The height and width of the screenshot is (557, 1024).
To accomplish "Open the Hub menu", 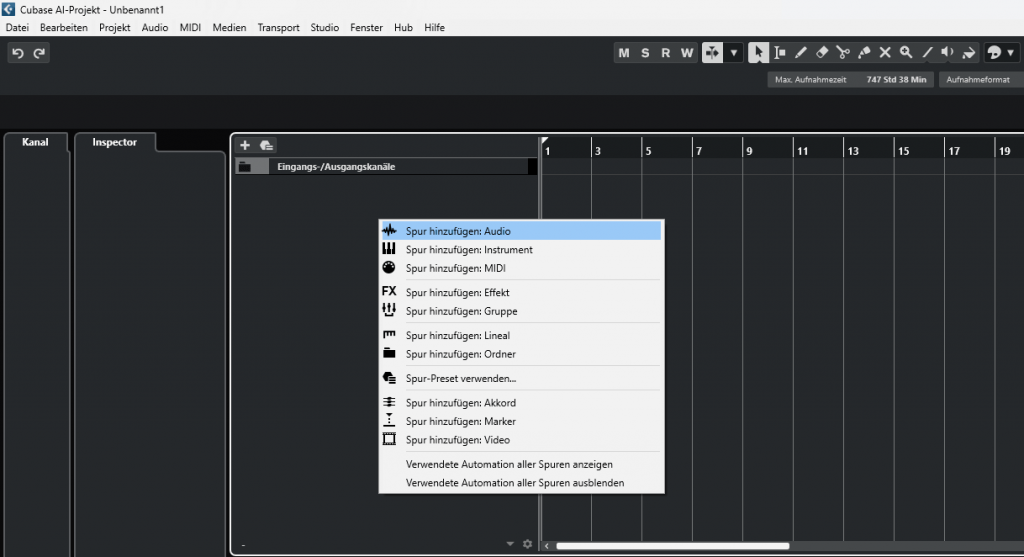I will pyautogui.click(x=403, y=27).
